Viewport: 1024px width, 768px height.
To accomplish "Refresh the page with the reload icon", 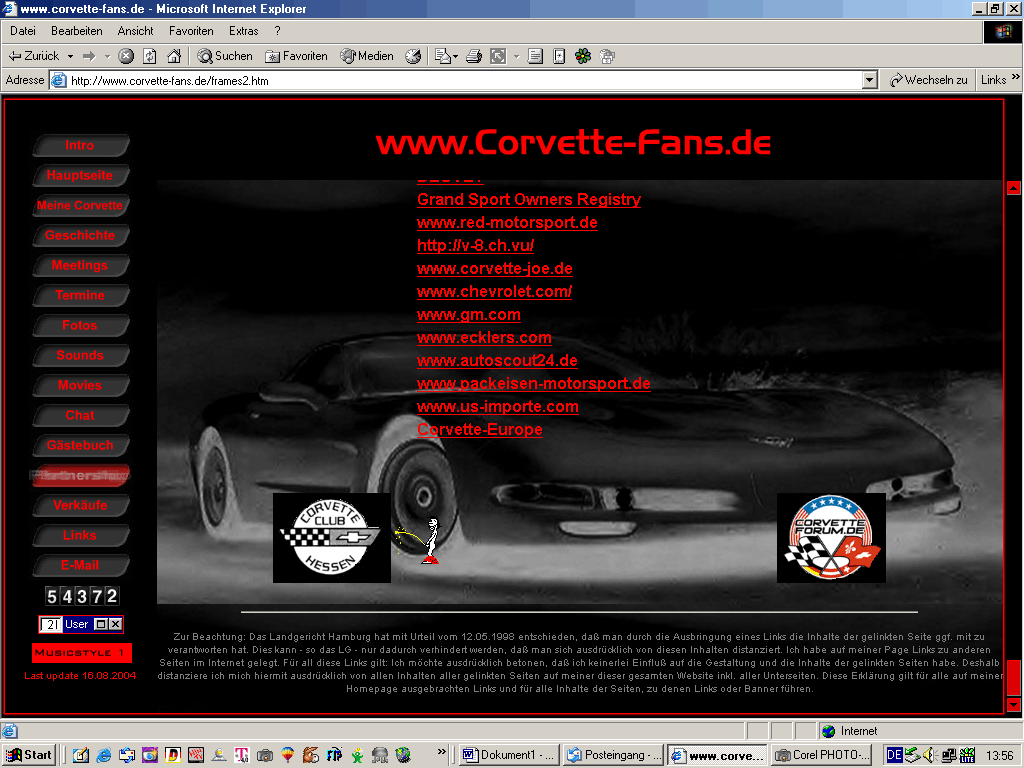I will coord(150,56).
